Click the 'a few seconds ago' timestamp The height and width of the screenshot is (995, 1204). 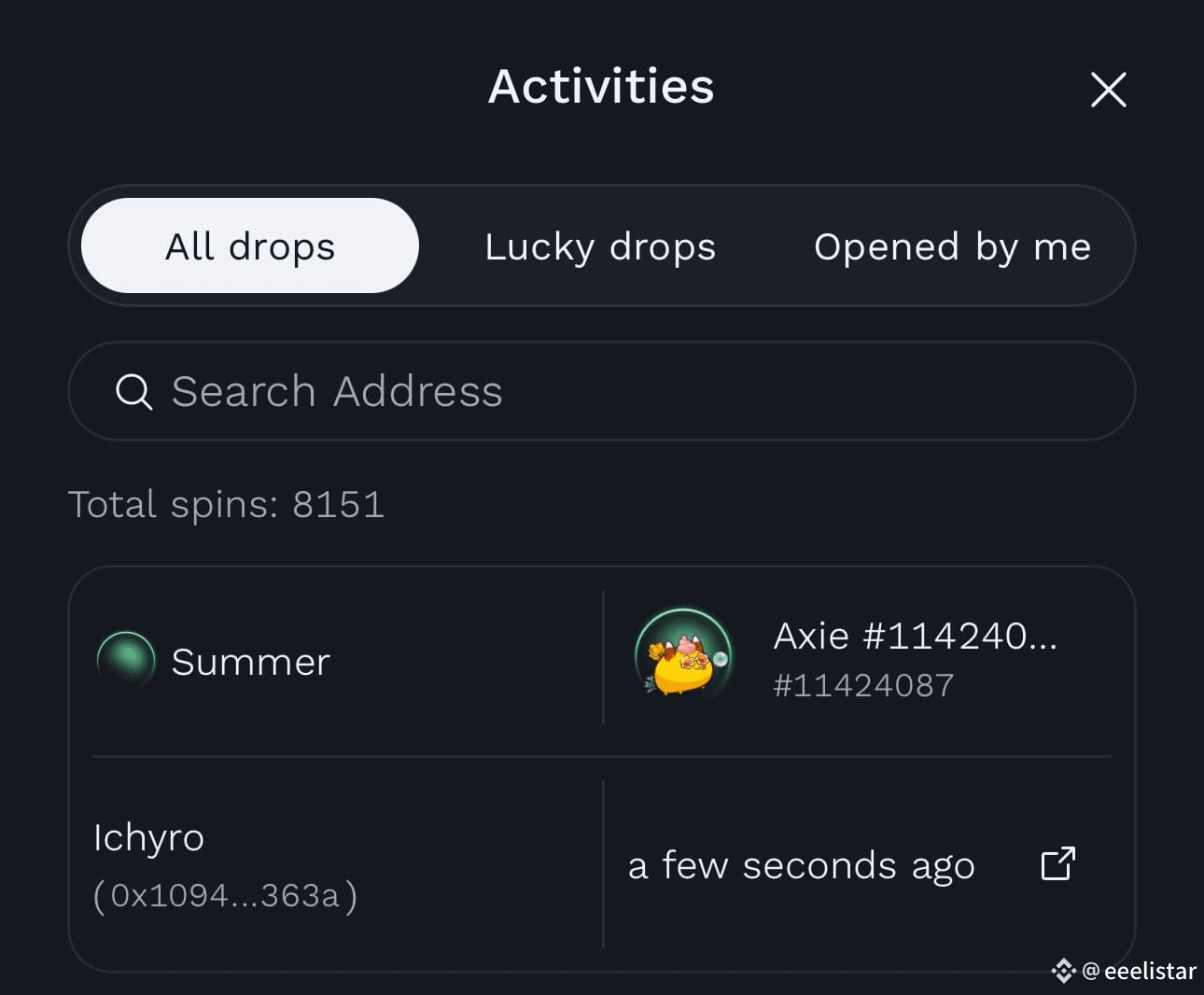click(801, 865)
